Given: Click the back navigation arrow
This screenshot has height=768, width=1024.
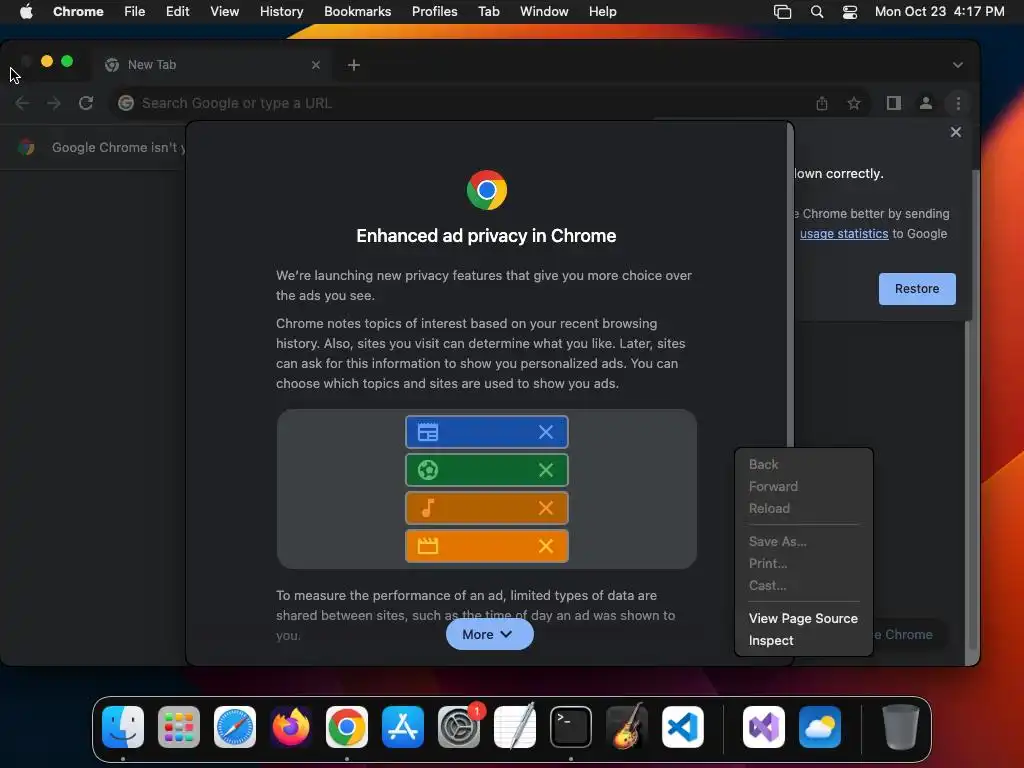Looking at the screenshot, I should pos(22,103).
